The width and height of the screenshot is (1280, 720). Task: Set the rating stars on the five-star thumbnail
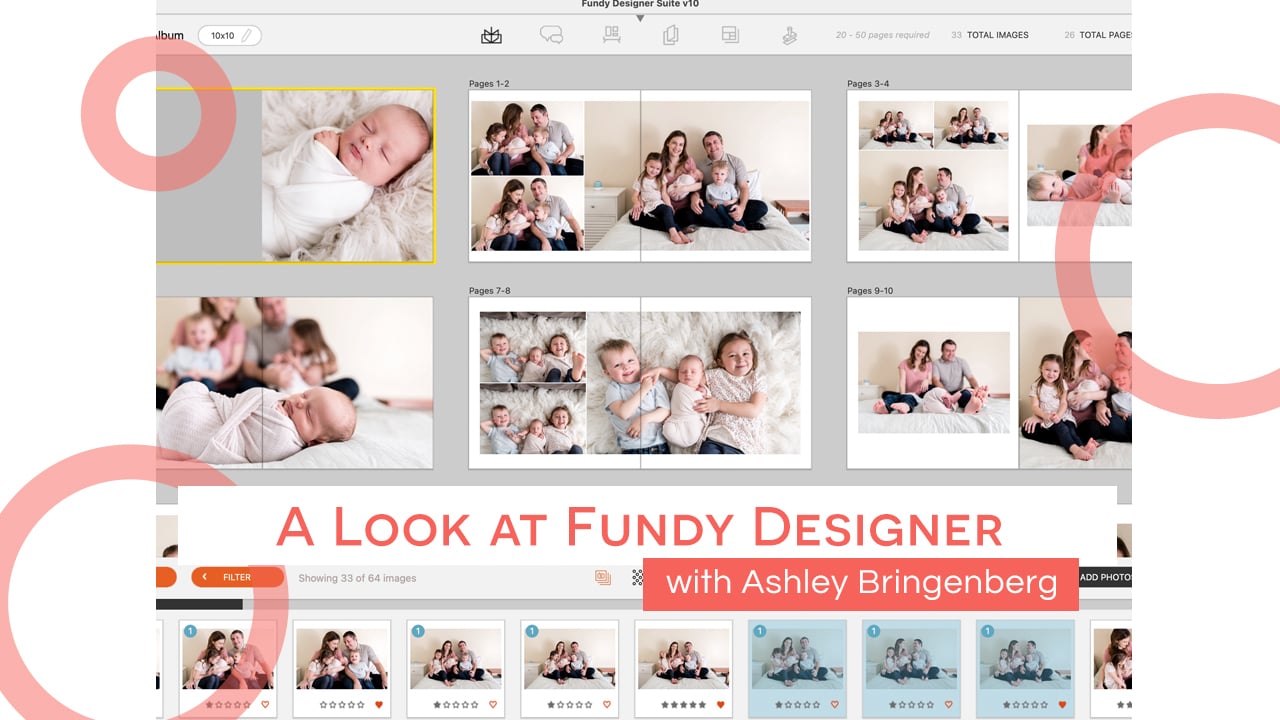point(683,705)
